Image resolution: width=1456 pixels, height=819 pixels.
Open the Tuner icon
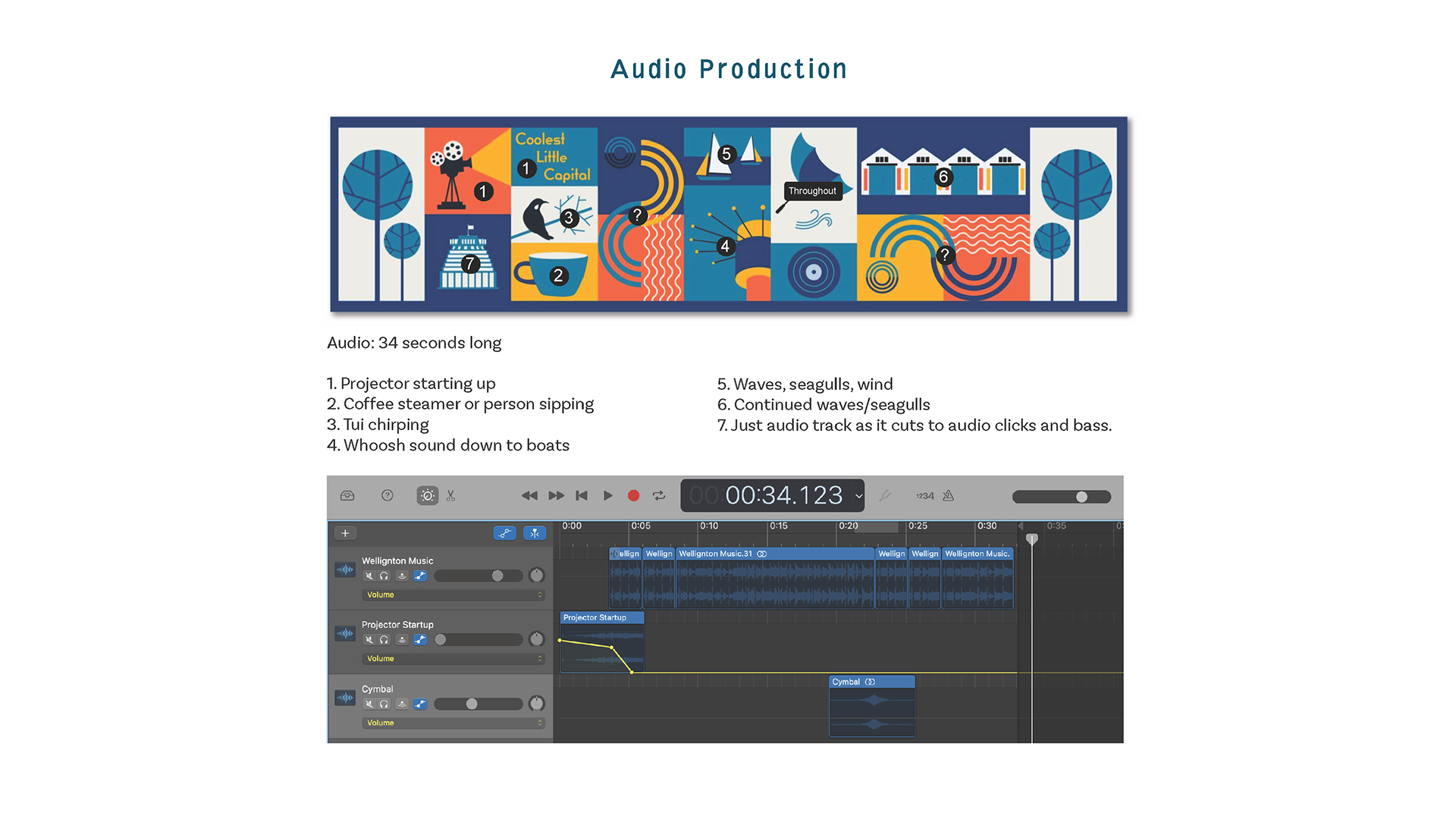(x=885, y=496)
